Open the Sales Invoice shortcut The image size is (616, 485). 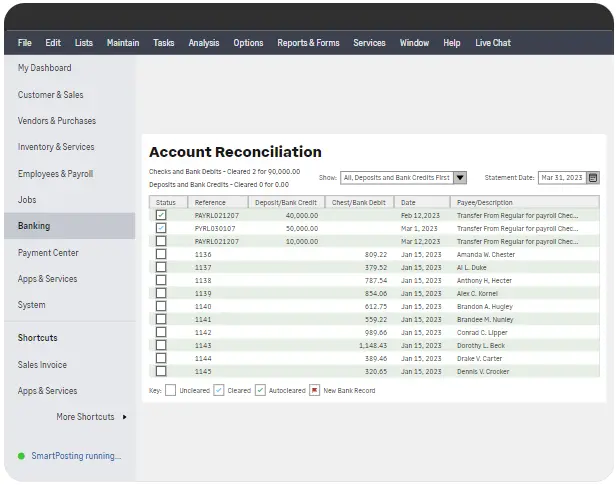pos(42,365)
